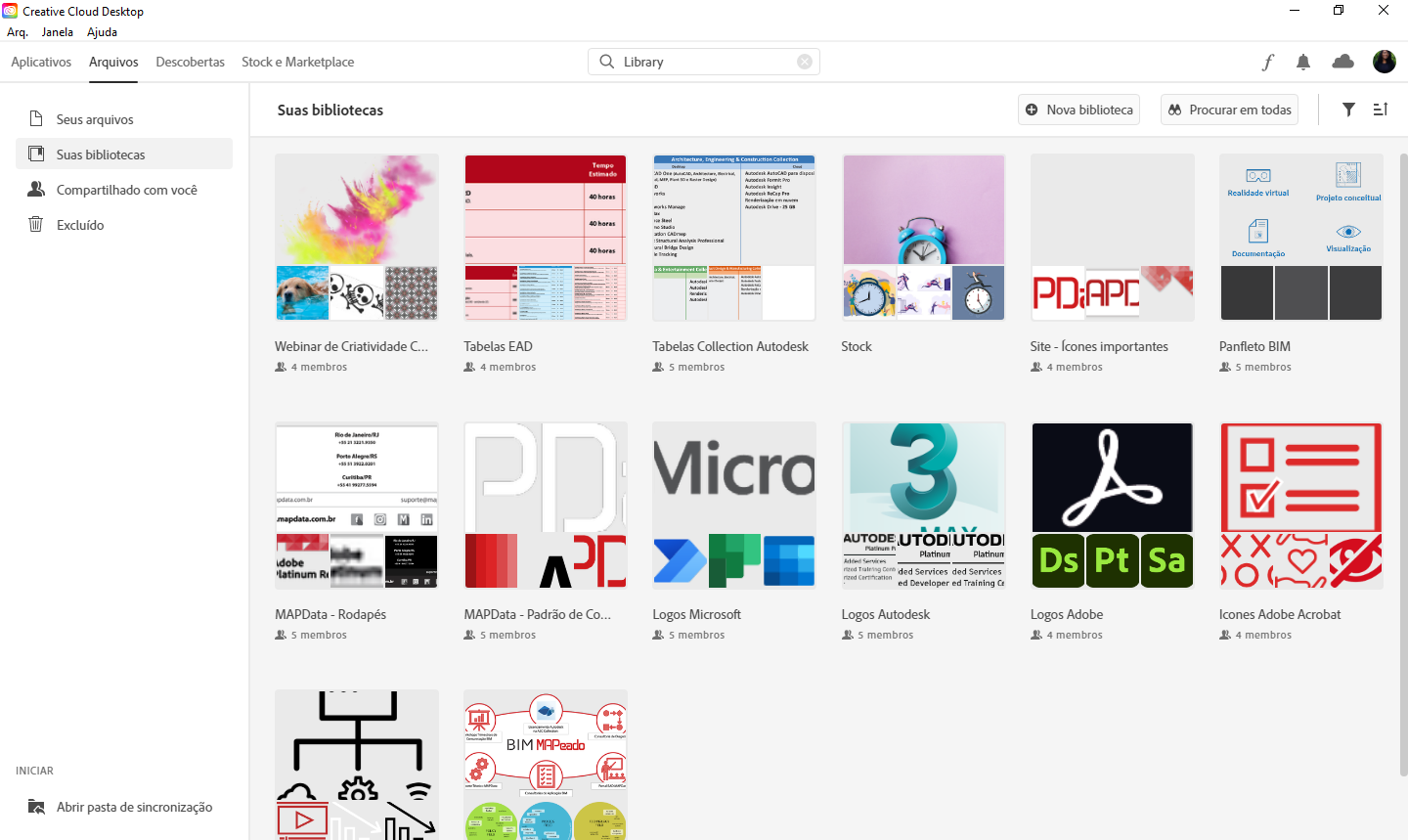Screen dimensions: 1408x840
Task: Click Procurar em todas button
Action: pyautogui.click(x=1229, y=110)
